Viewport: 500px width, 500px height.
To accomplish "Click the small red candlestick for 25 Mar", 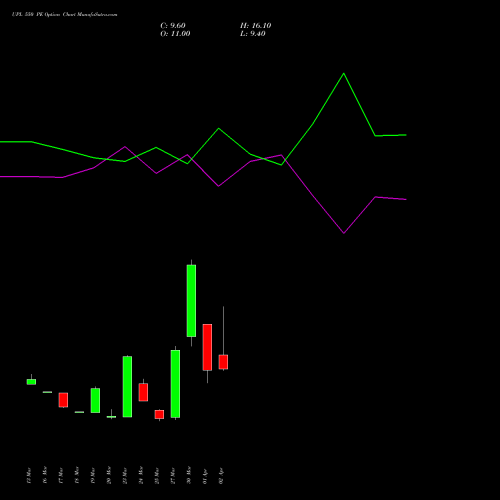I will (159, 414).
